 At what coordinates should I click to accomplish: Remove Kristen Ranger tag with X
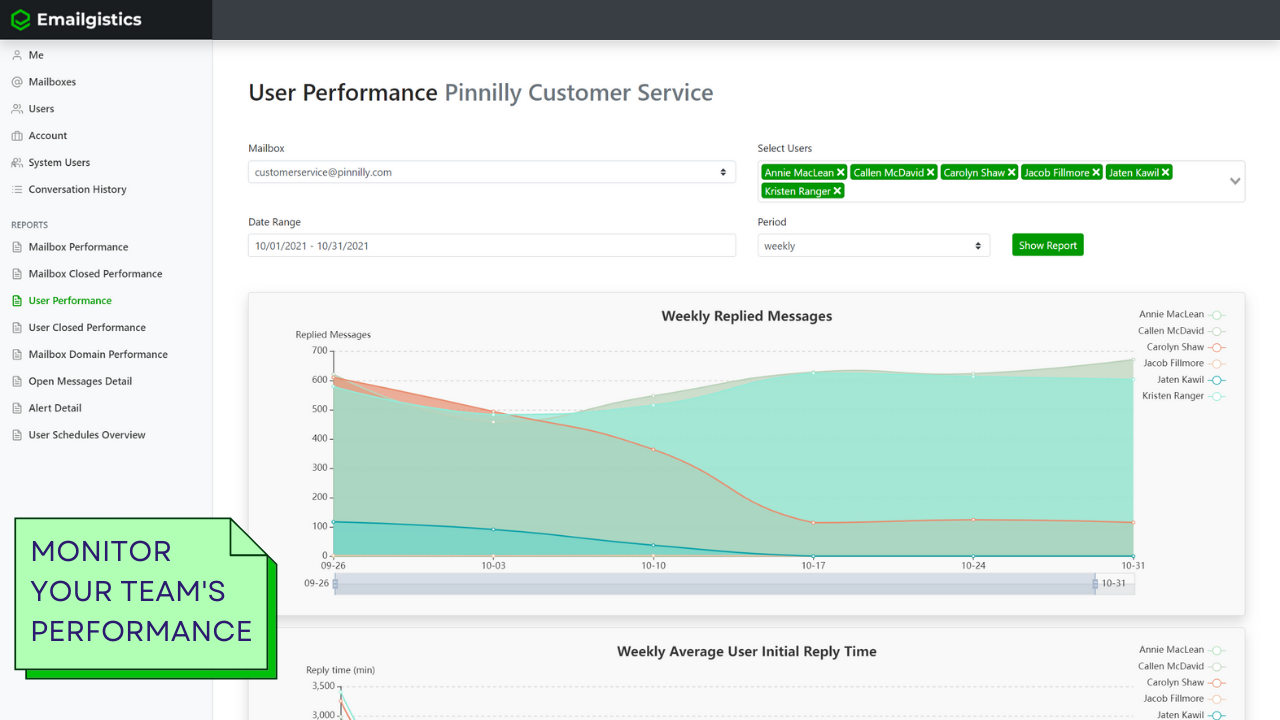click(838, 191)
